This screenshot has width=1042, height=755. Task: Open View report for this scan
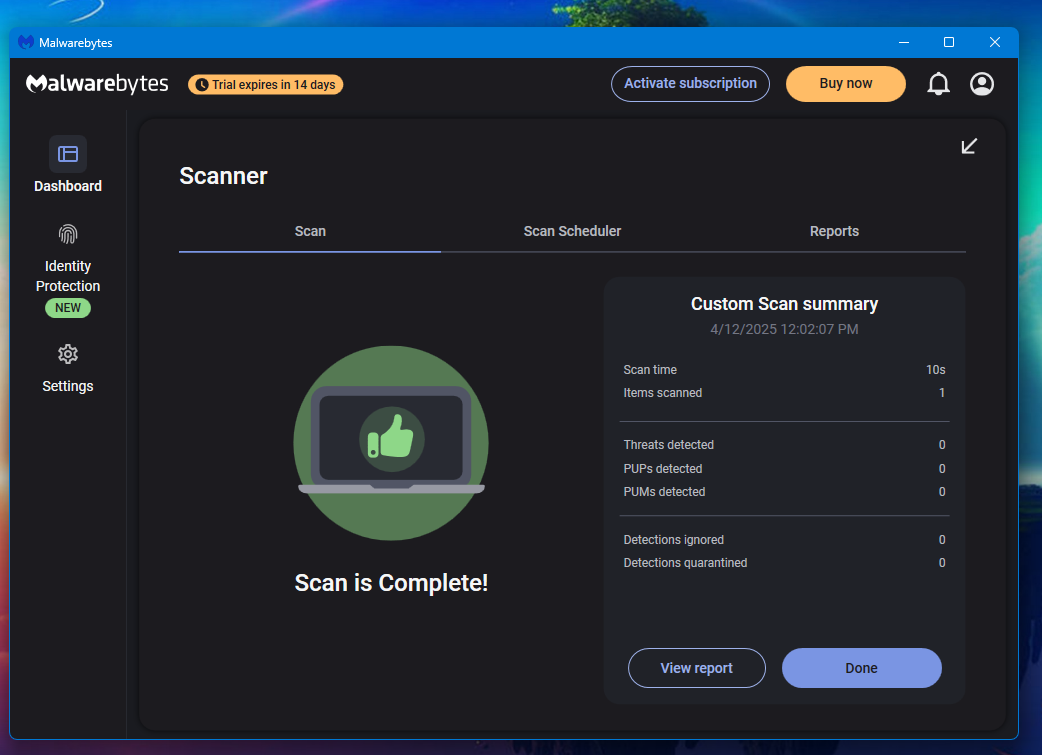(696, 668)
